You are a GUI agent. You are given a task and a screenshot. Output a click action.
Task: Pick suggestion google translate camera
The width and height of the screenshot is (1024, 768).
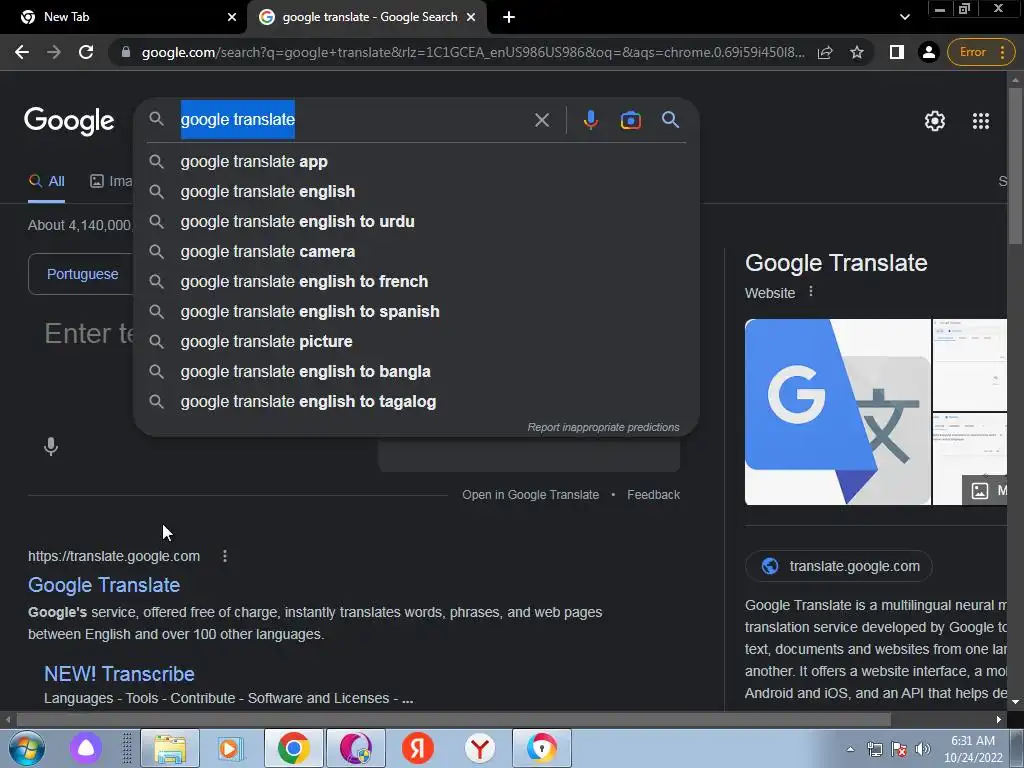point(417,251)
